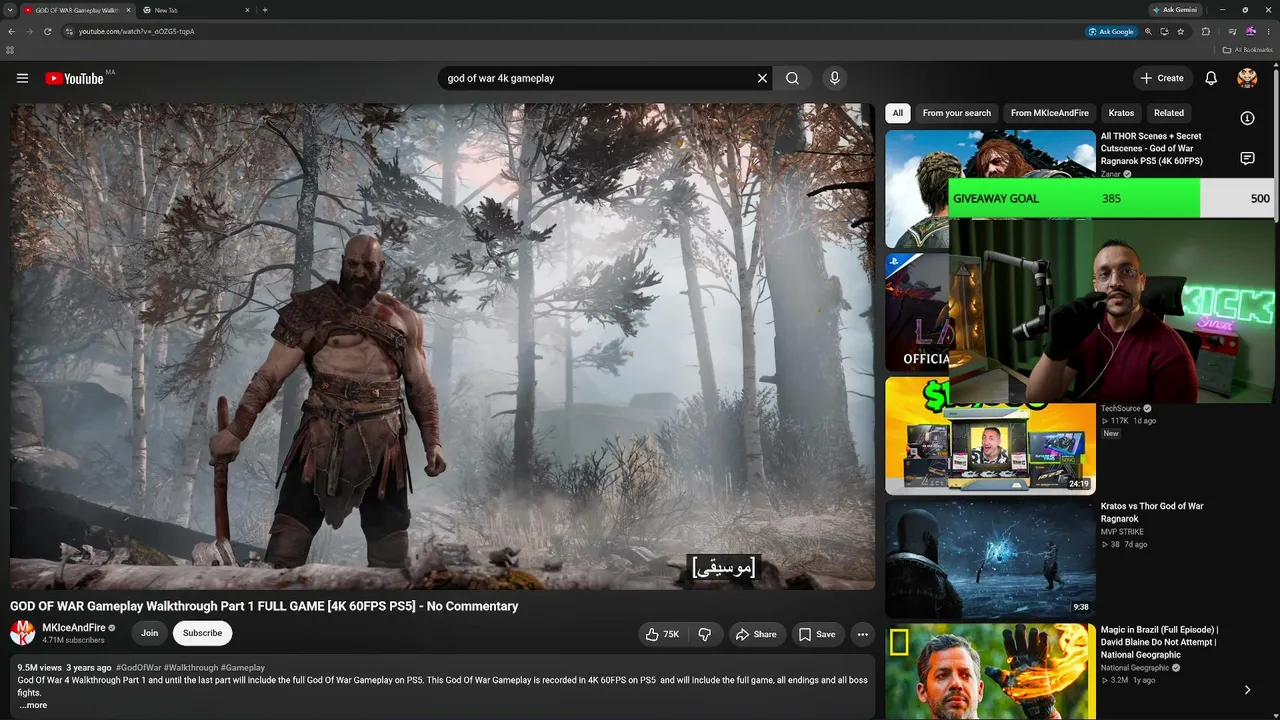This screenshot has width=1280, height=720.
Task: Open media controls icon in Chrome toolbar
Action: 1230,31
